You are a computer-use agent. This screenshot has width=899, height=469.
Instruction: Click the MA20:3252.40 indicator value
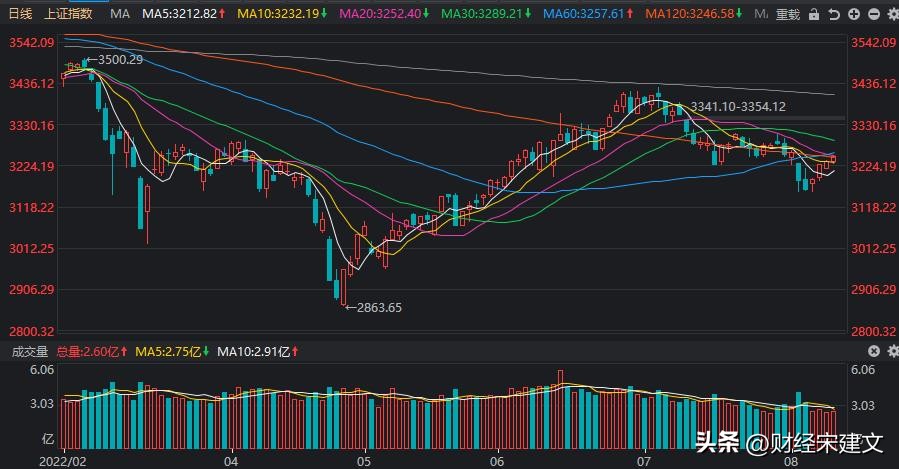tap(380, 13)
